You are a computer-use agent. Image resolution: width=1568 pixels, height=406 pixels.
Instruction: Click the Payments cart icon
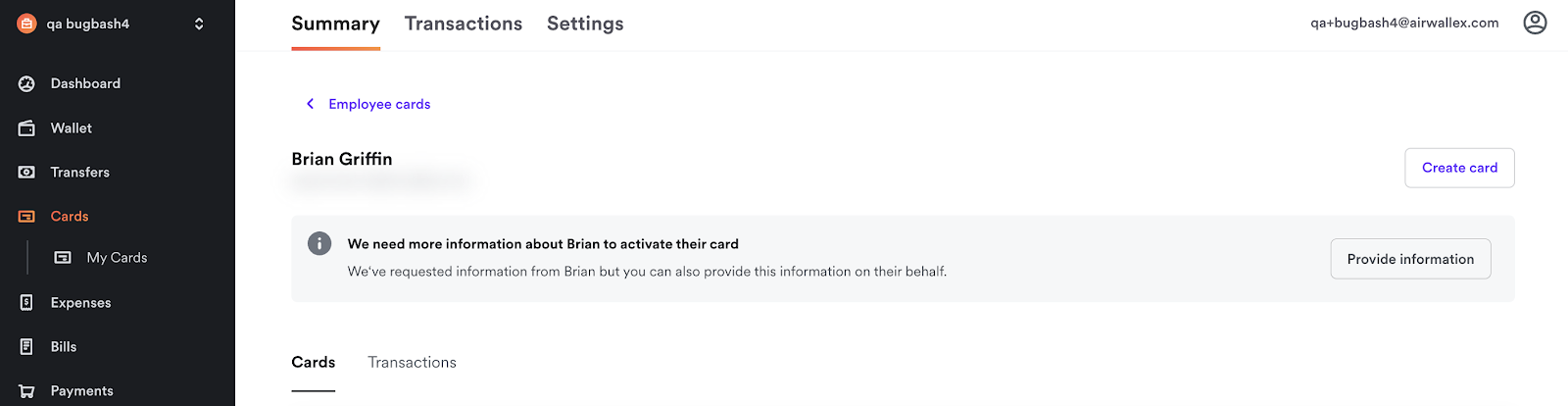click(26, 391)
